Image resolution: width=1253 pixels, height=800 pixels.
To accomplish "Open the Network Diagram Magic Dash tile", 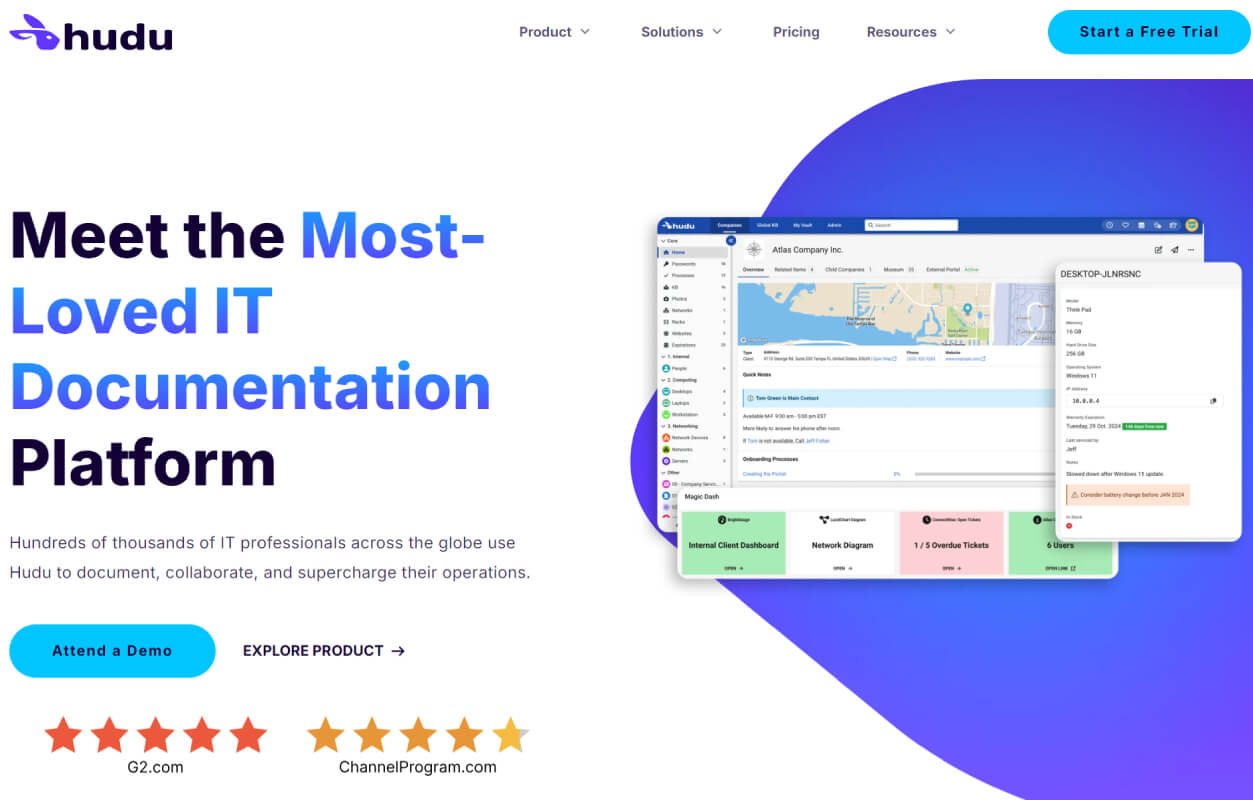I will (842, 545).
